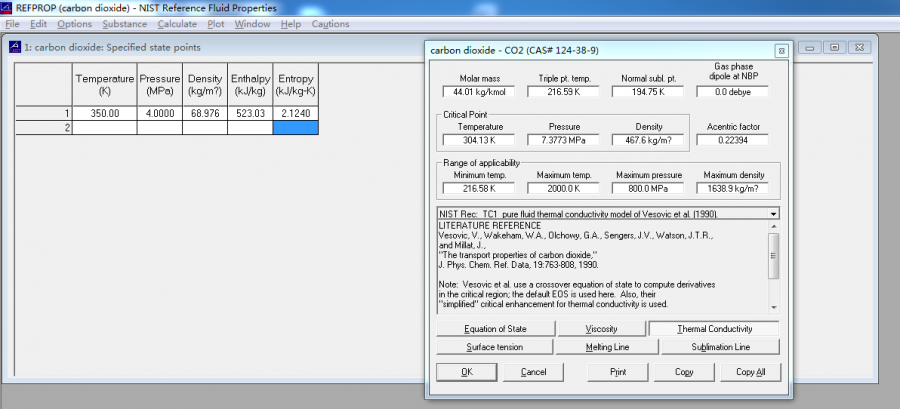Image resolution: width=900 pixels, height=409 pixels.
Task: Select the Pressure (MPa) column header
Action: pyautogui.click(x=160, y=85)
